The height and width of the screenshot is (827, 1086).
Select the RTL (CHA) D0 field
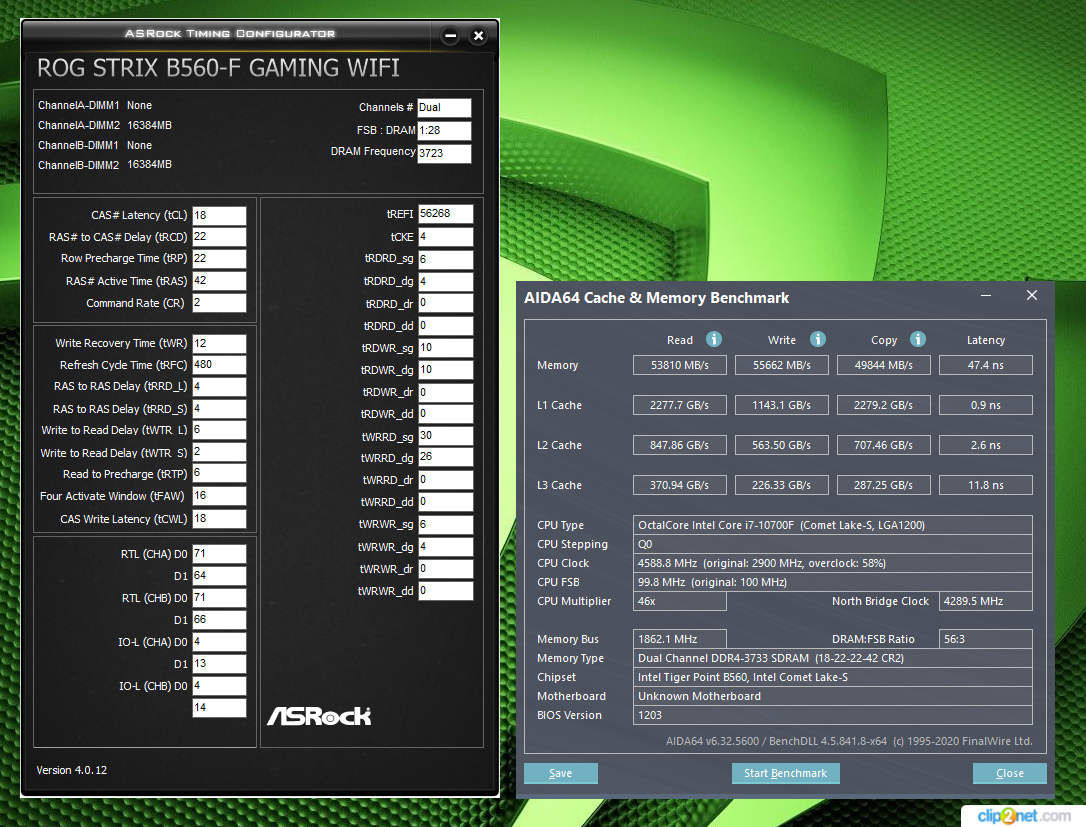pos(219,553)
